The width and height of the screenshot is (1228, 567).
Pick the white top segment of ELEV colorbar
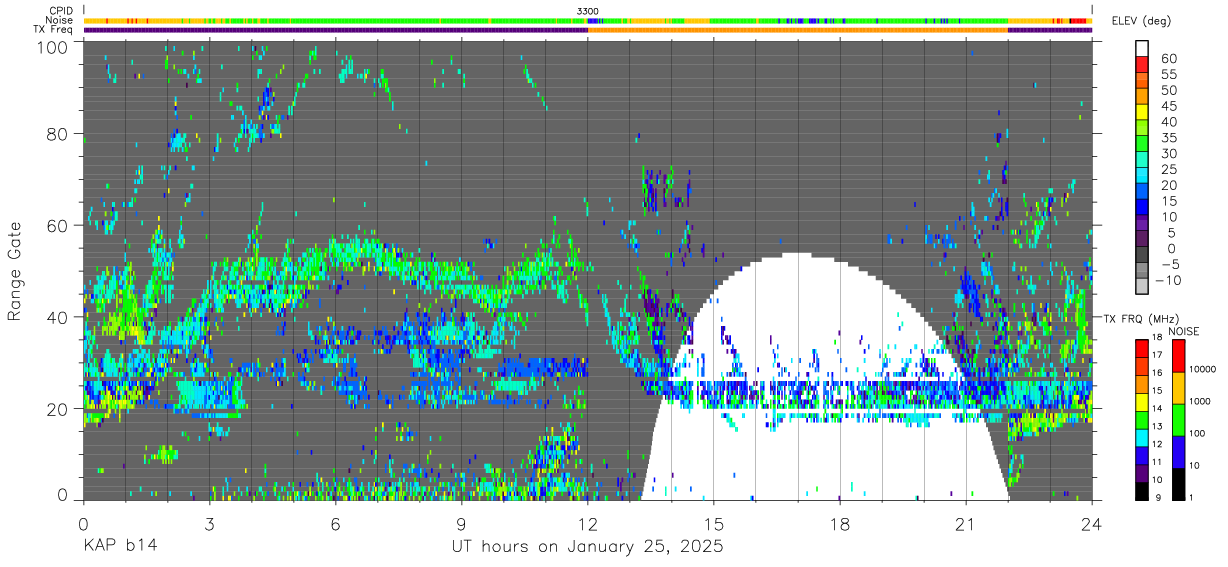1142,50
